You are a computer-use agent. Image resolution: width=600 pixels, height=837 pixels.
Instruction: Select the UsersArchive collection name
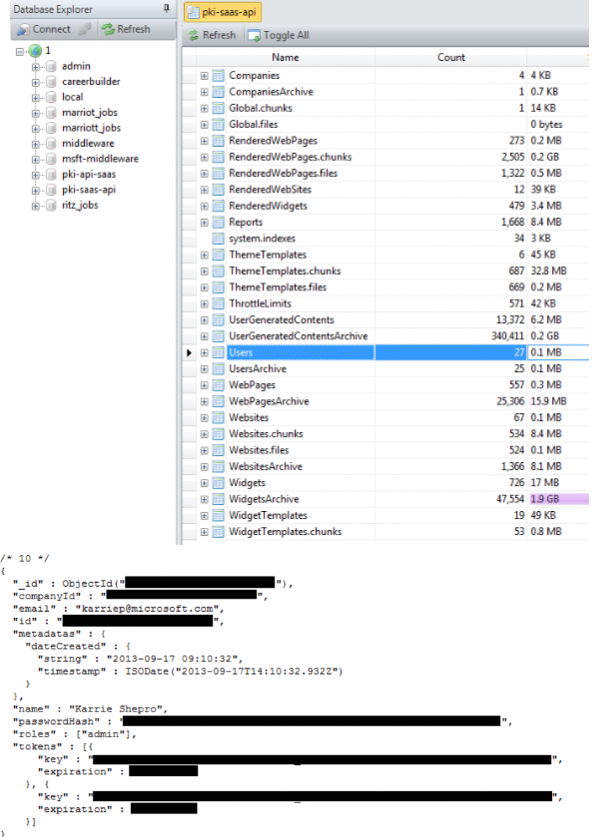257,368
